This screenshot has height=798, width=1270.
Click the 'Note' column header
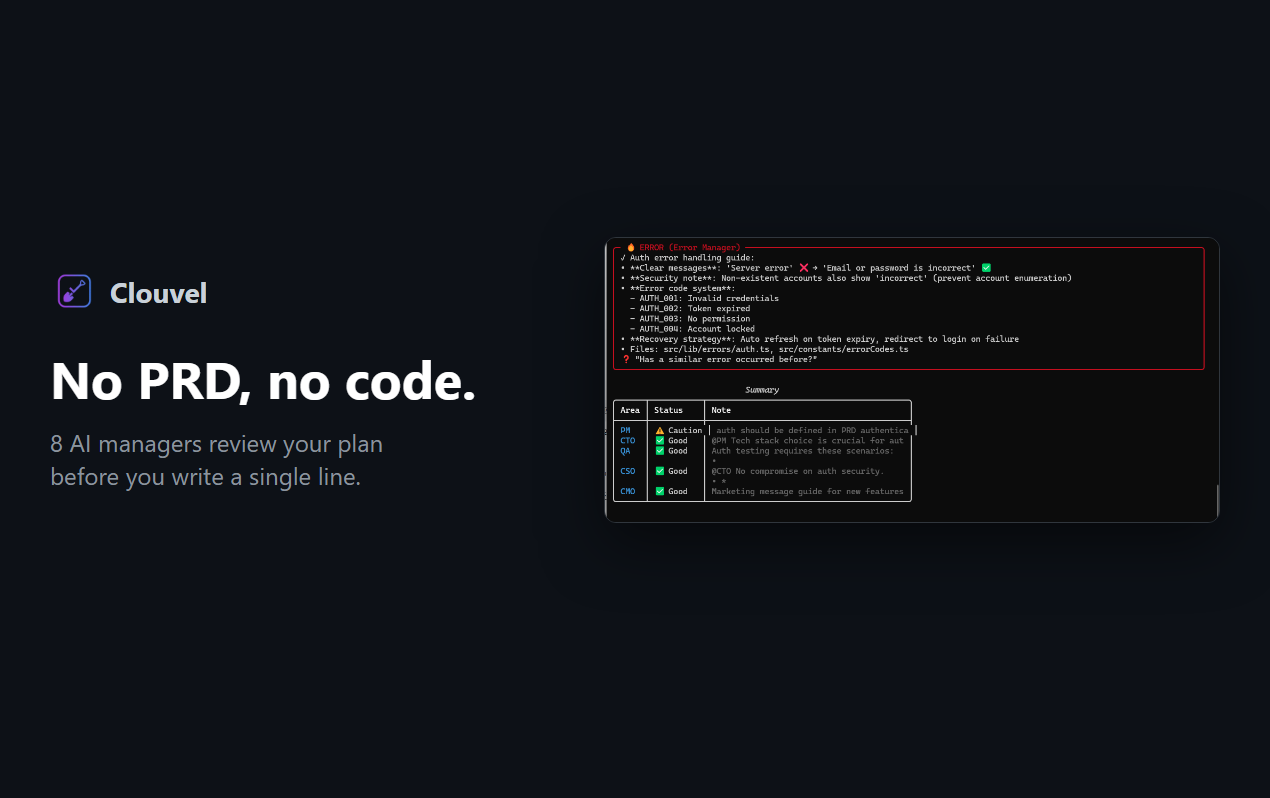[x=721, y=410]
